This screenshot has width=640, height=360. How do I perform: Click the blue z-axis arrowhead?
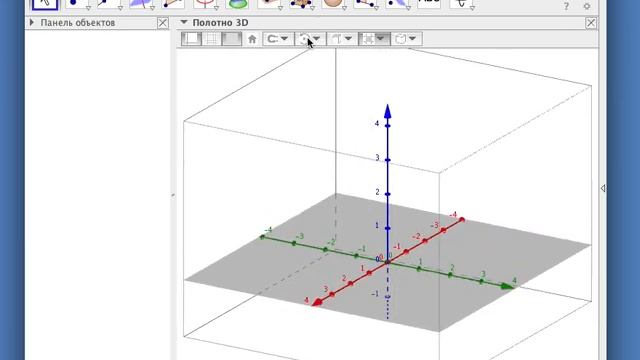point(388,111)
